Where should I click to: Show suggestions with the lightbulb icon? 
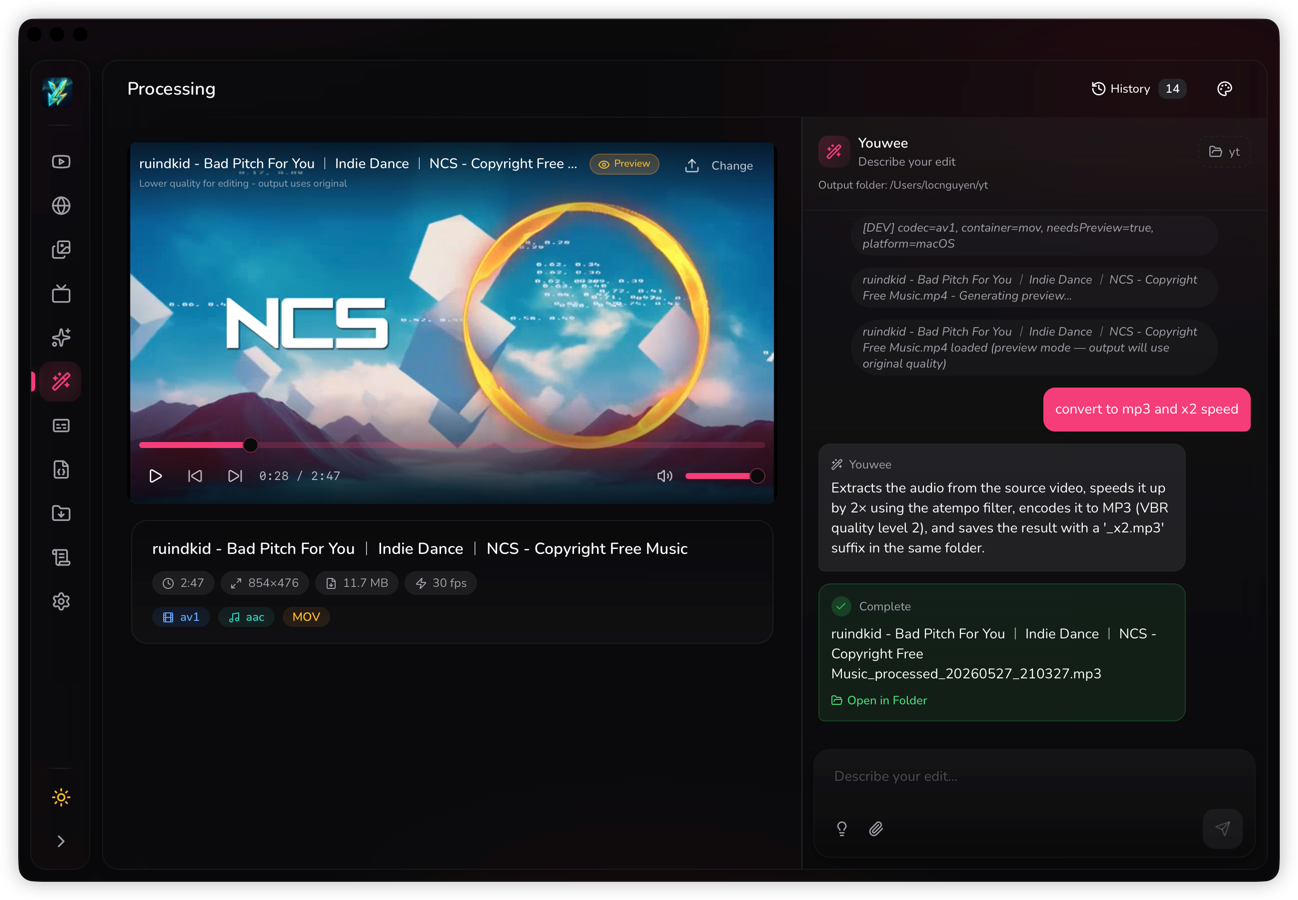pos(842,829)
